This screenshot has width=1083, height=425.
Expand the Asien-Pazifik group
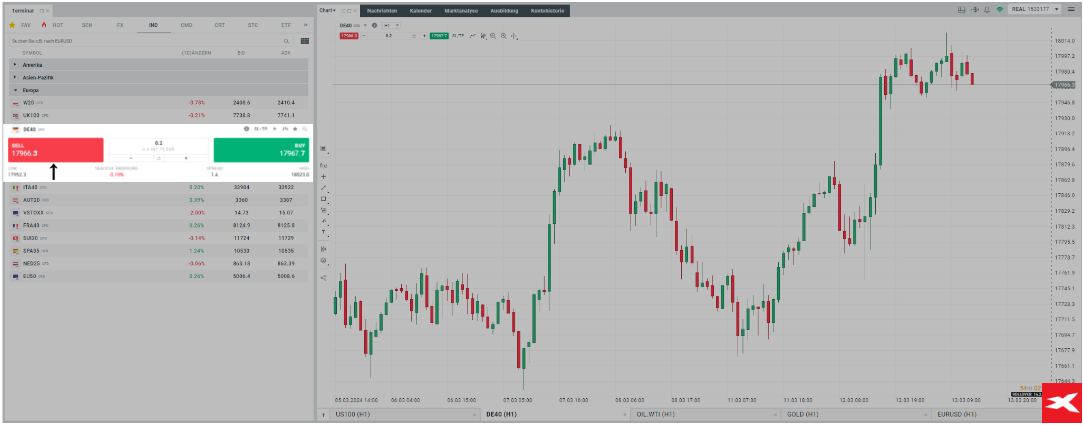click(x=158, y=77)
